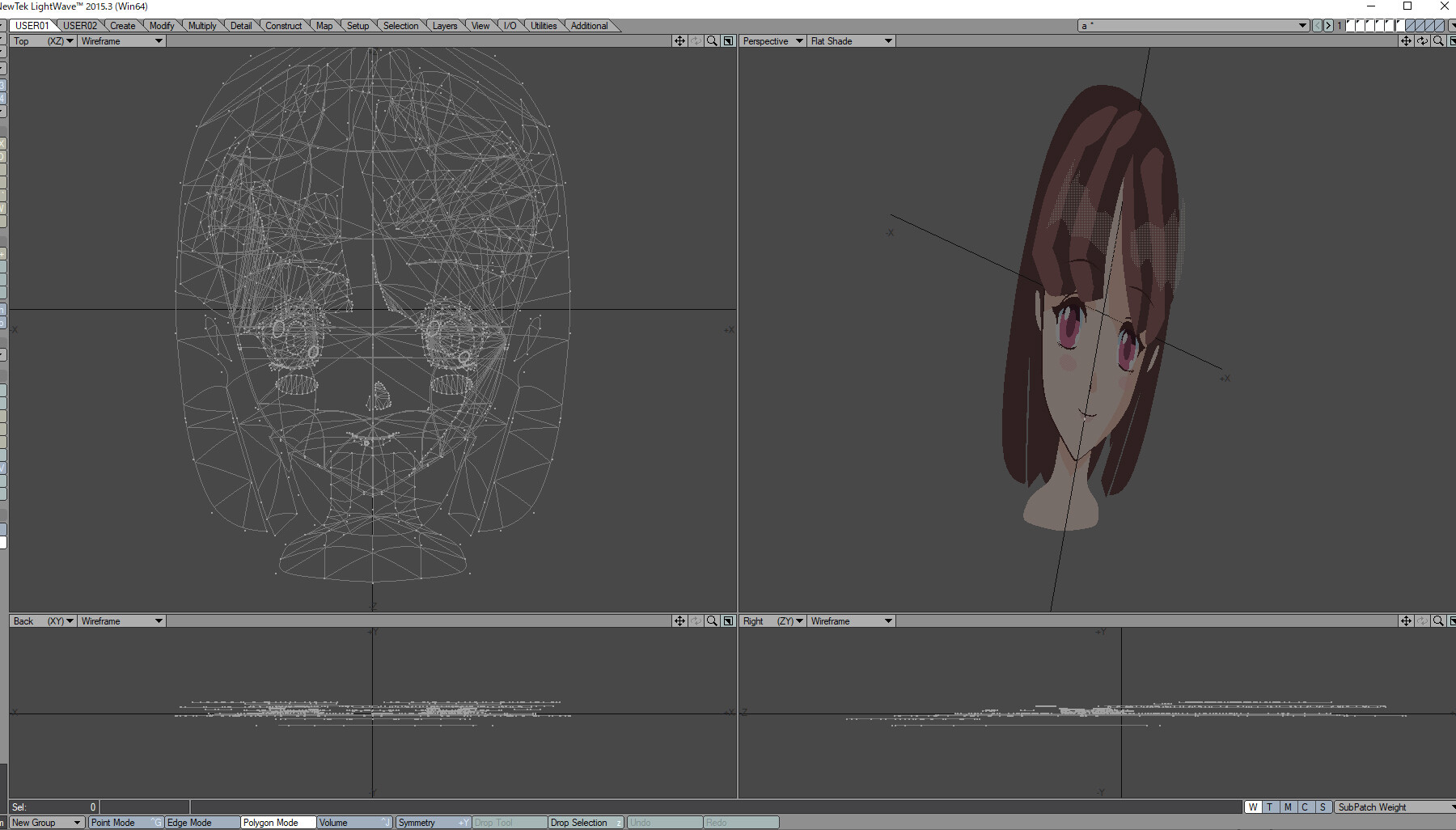Select the W weight map type button
Image resolution: width=1456 pixels, height=830 pixels.
[1253, 807]
